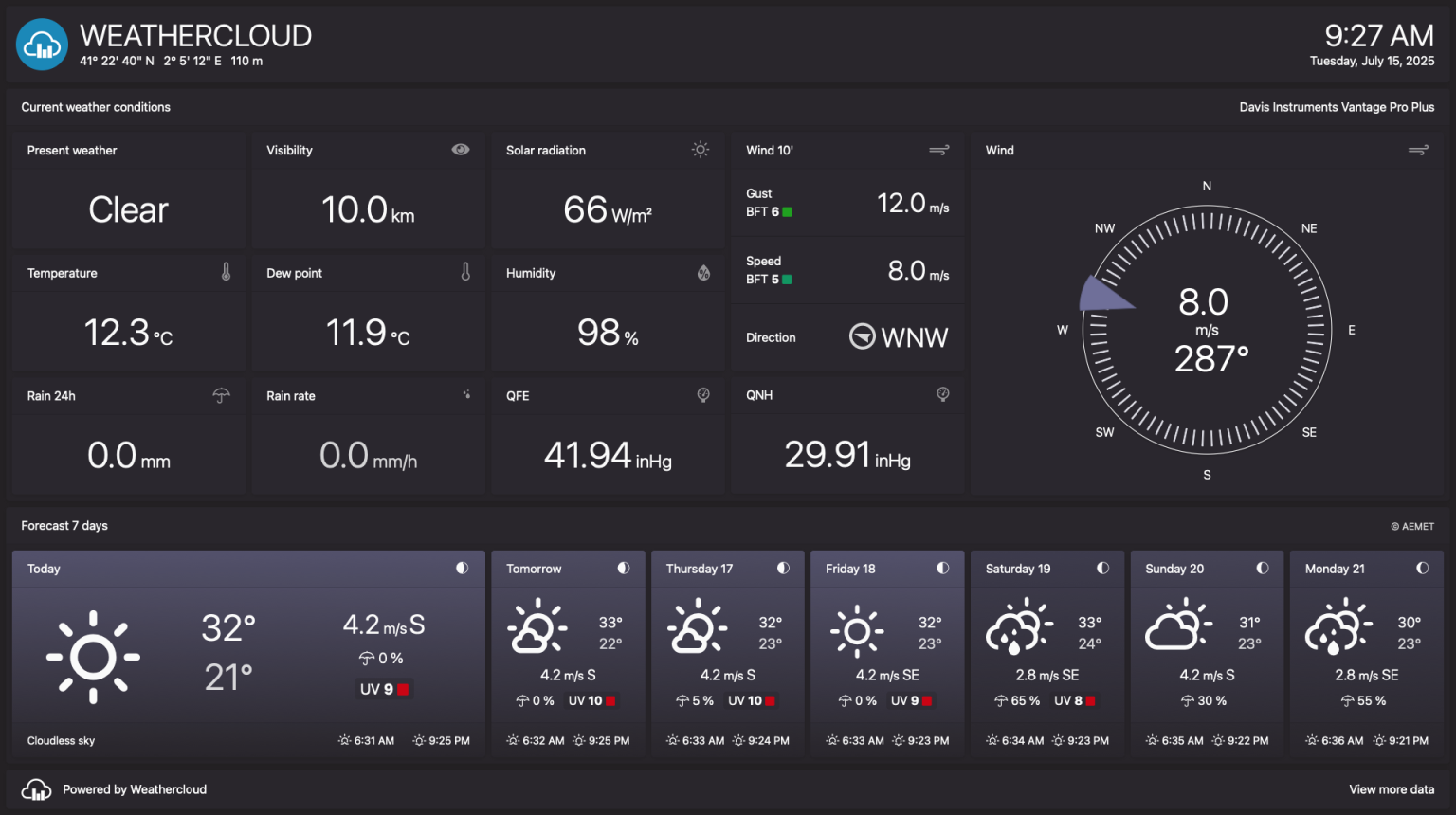The height and width of the screenshot is (815, 1456).
Task: Click the umbrella icon on Rain 24h panel
Action: click(x=221, y=395)
